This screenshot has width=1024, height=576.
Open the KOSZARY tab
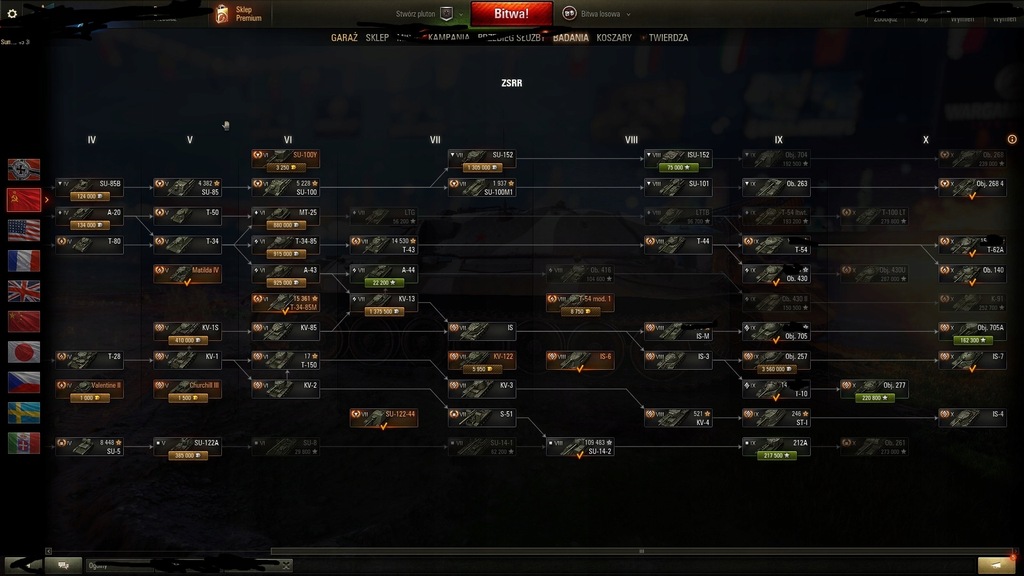(x=614, y=38)
